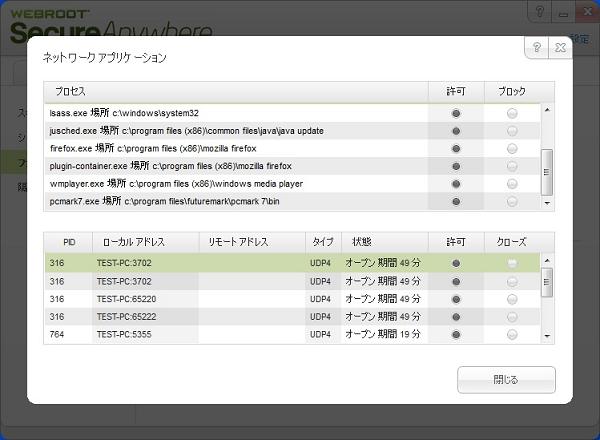Select the jusched.exe process row text
The height and width of the screenshot is (440, 600).
(186, 131)
